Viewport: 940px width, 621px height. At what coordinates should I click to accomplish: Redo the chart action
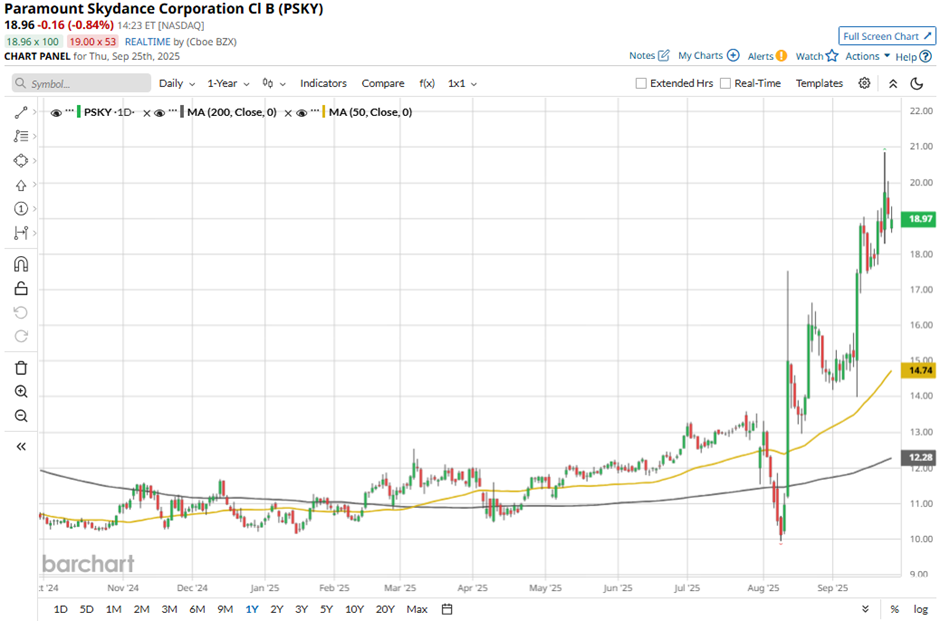tap(21, 336)
